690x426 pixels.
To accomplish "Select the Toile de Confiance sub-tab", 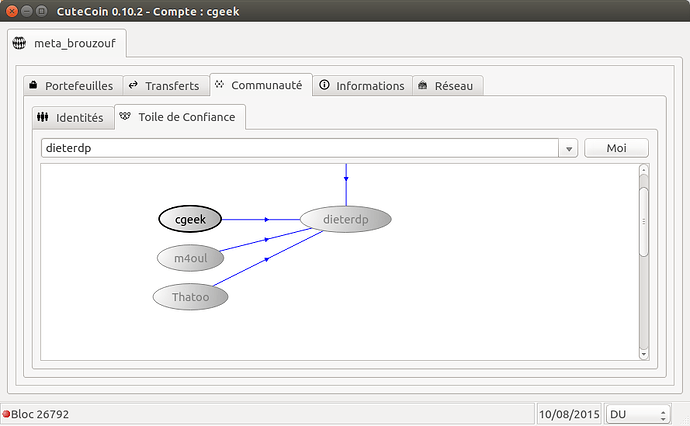I will pyautogui.click(x=180, y=117).
